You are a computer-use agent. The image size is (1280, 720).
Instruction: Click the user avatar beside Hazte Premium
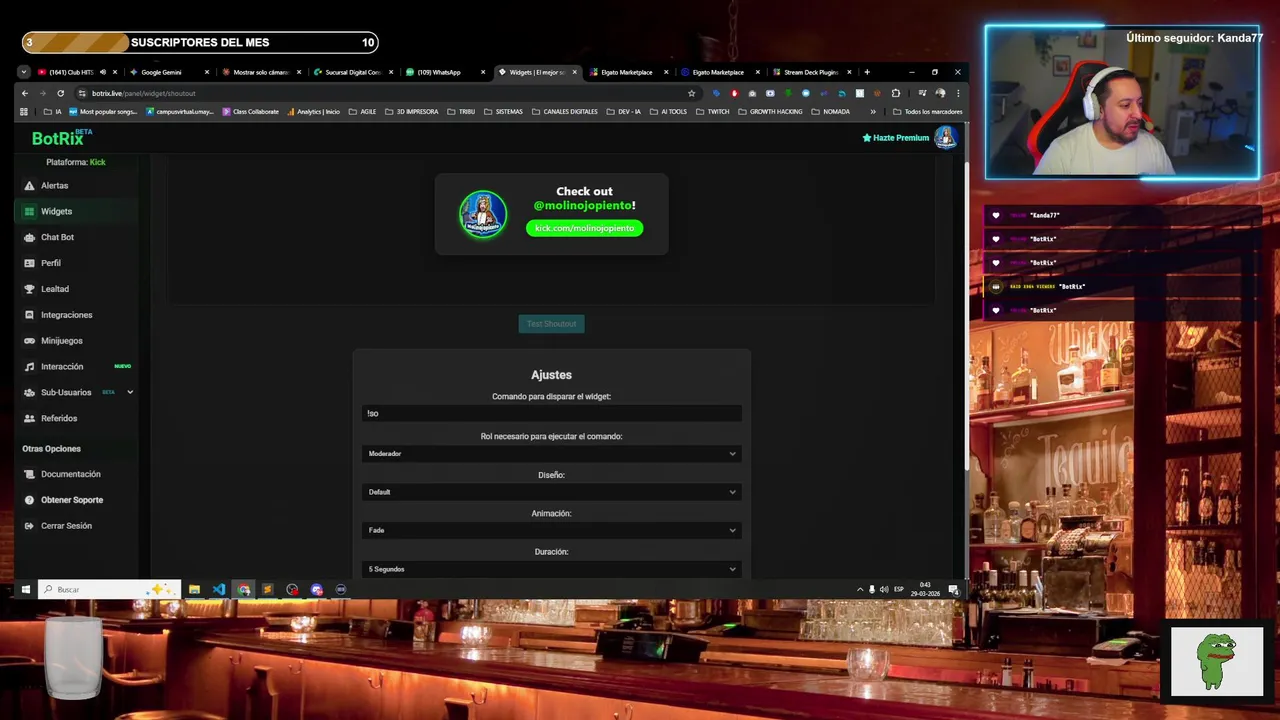pyautogui.click(x=945, y=138)
